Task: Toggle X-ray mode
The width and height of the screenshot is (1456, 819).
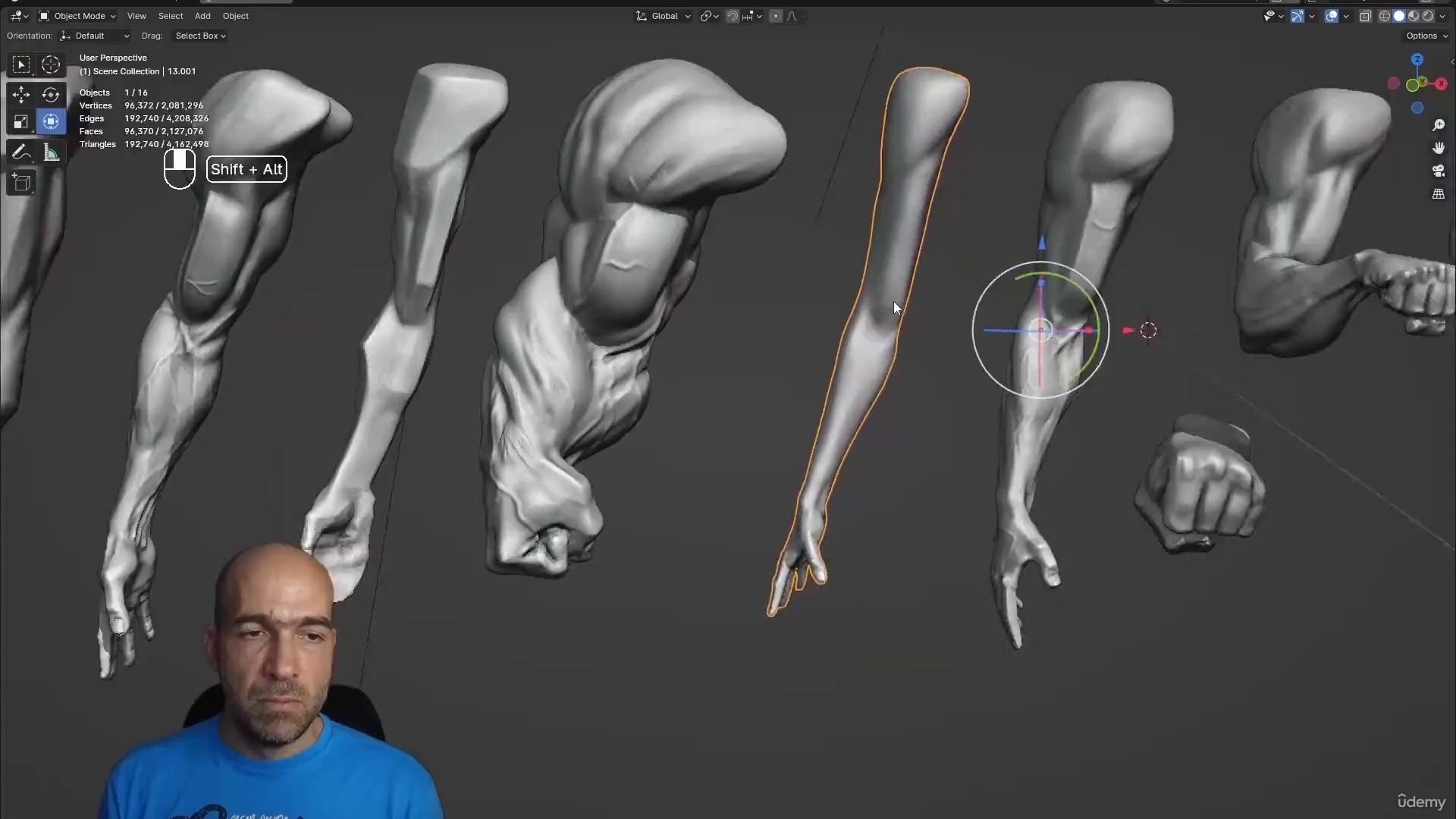Action: pyautogui.click(x=1366, y=16)
